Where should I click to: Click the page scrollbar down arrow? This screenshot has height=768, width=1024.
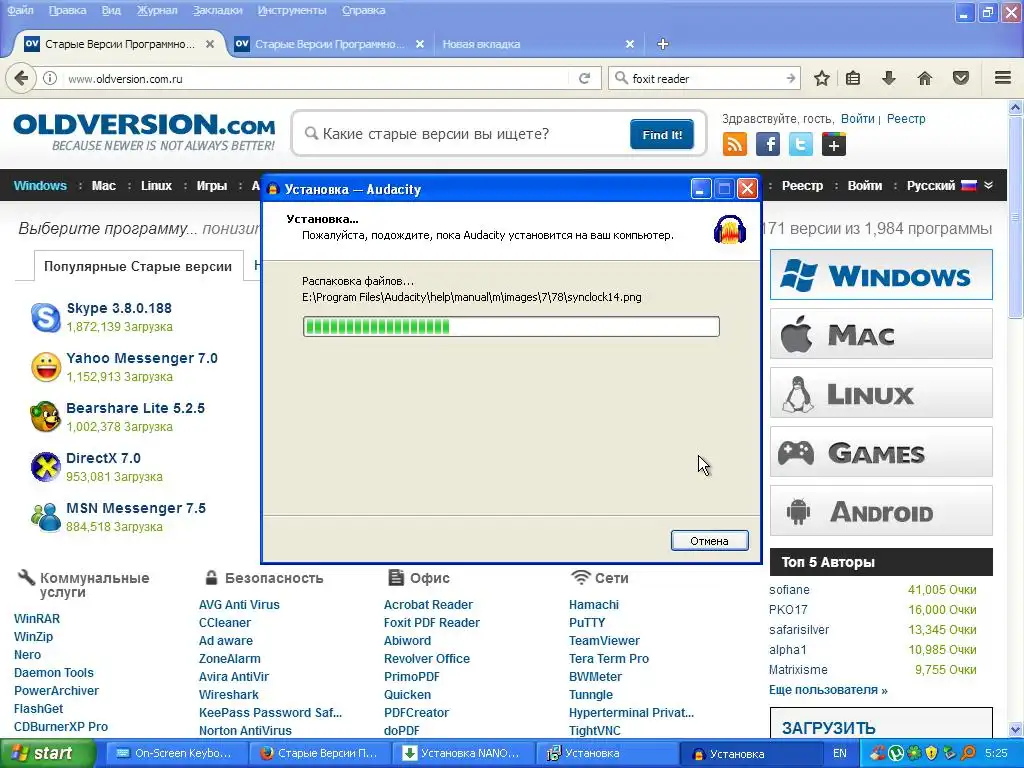click(1016, 729)
